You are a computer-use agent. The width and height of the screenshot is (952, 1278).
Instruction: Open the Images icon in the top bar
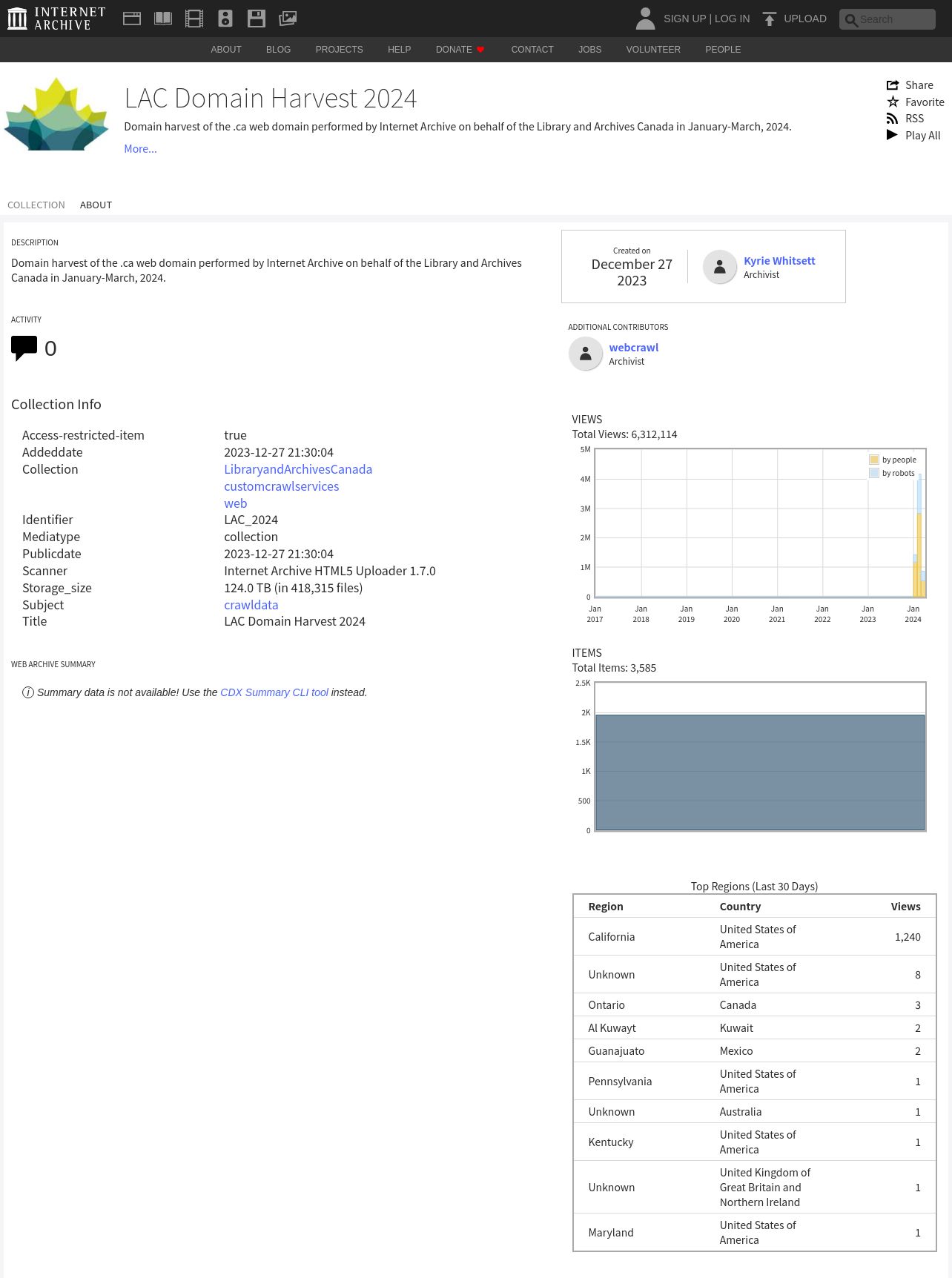(288, 19)
